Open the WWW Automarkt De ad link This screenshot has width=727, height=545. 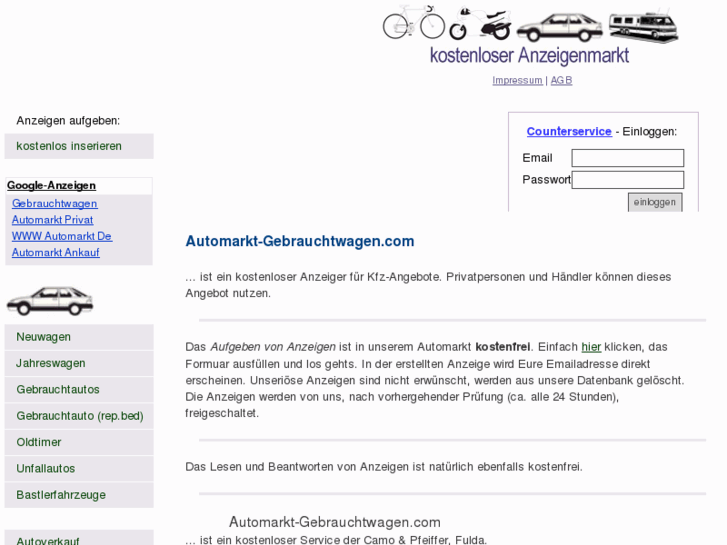62,236
